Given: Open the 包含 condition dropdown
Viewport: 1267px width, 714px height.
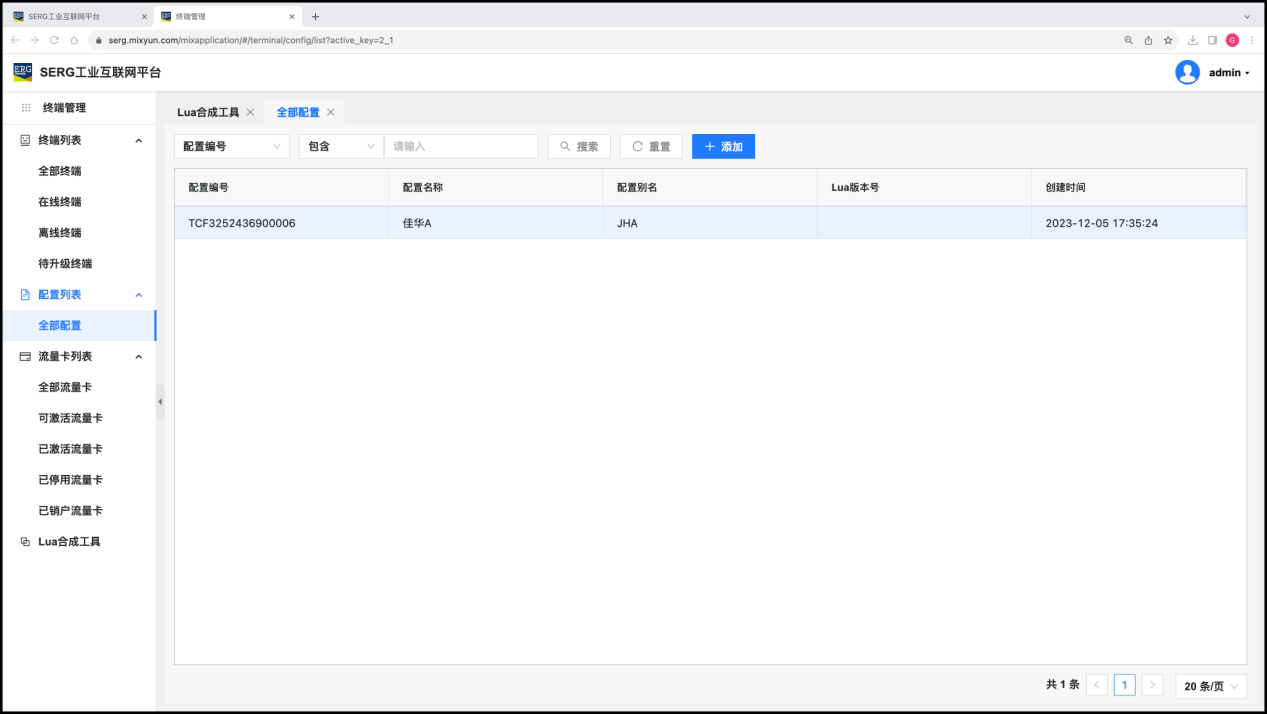Looking at the screenshot, I should coord(341,146).
